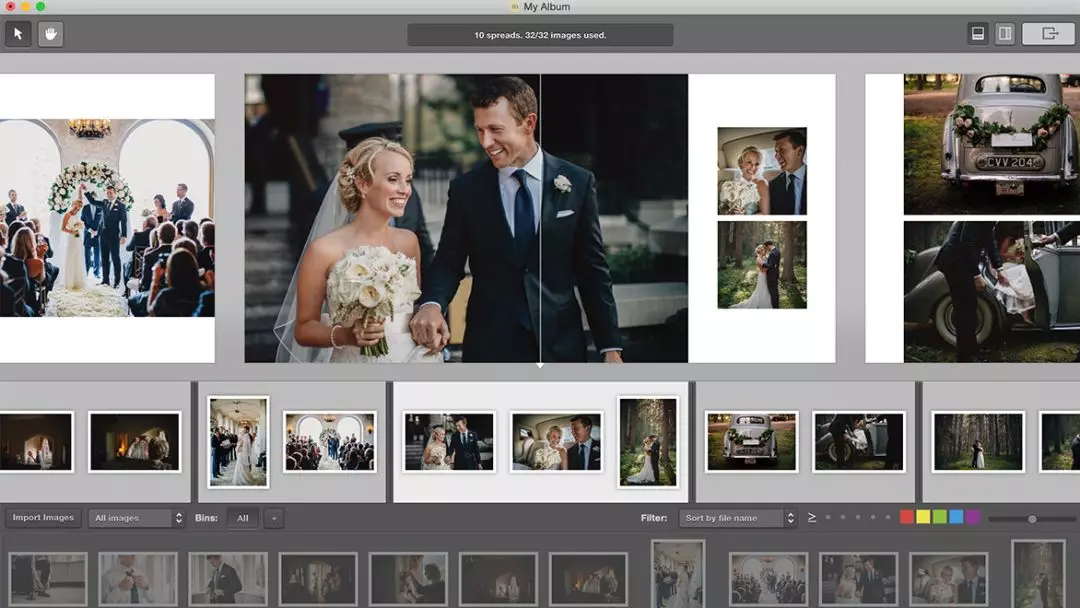Click the export album icon

(1049, 34)
